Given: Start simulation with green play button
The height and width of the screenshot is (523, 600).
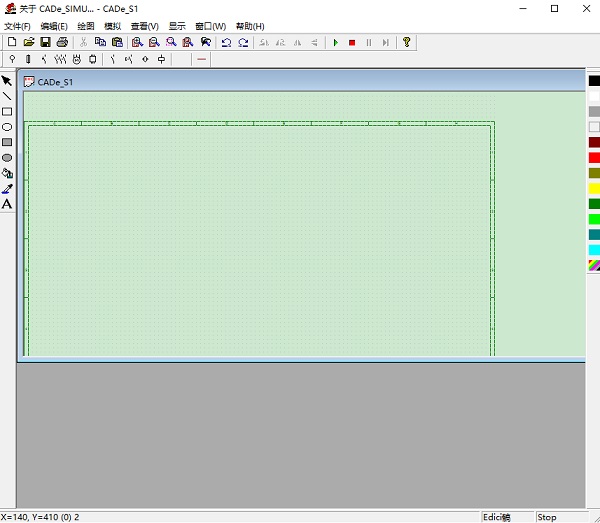Looking at the screenshot, I should click(x=336, y=42).
